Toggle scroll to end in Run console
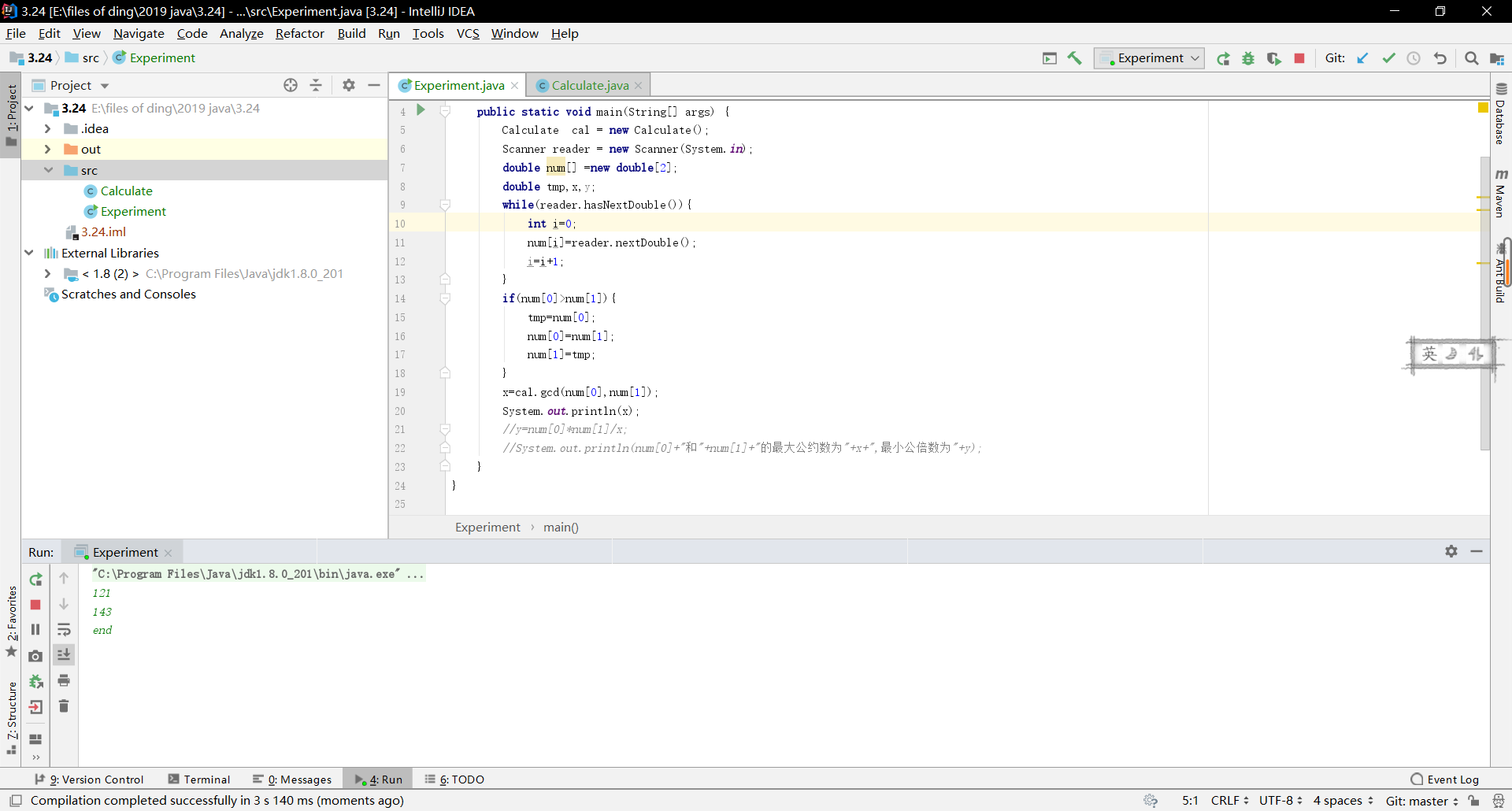 click(64, 655)
